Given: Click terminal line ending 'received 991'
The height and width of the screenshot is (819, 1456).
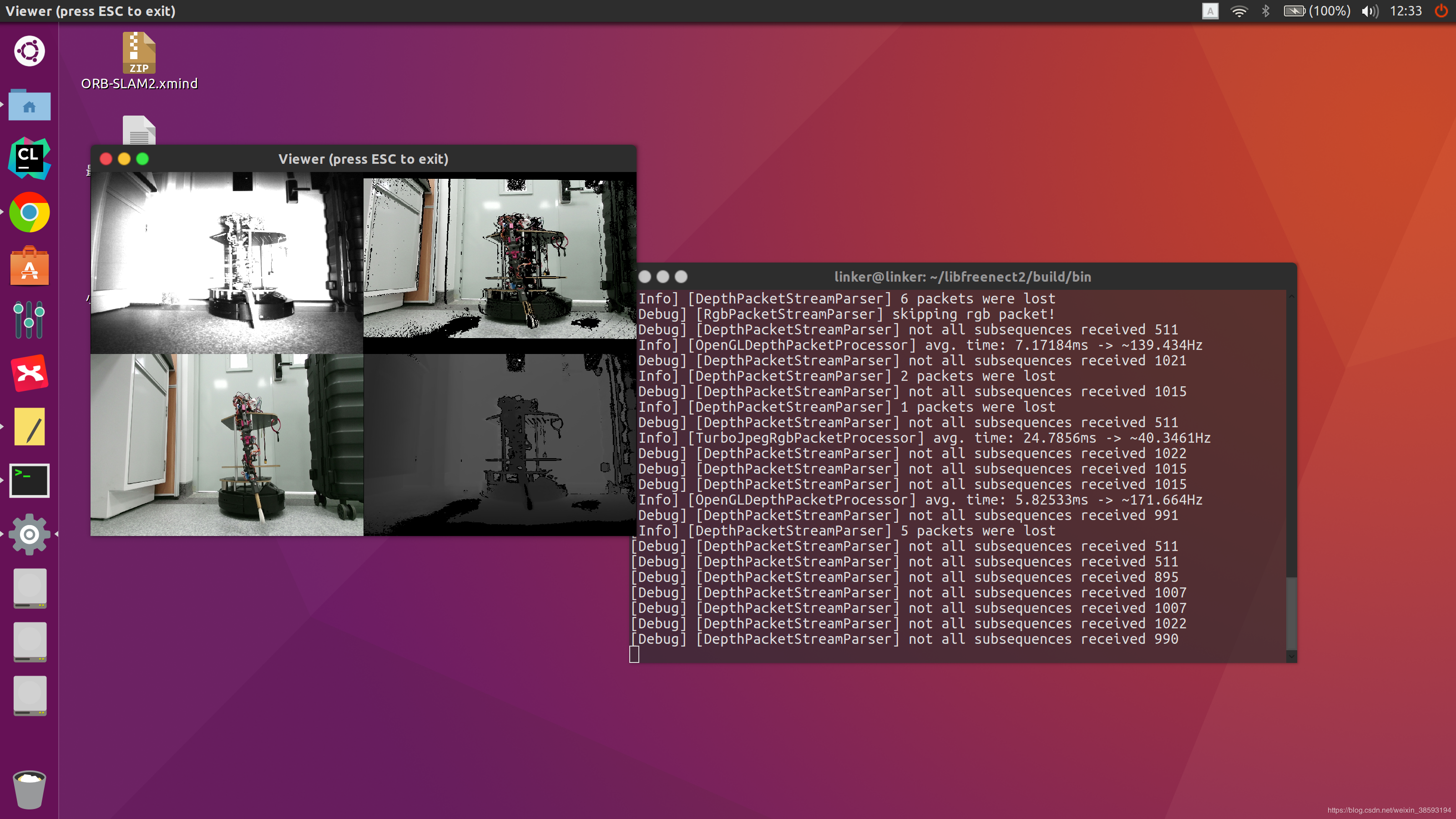Looking at the screenshot, I should tap(908, 516).
